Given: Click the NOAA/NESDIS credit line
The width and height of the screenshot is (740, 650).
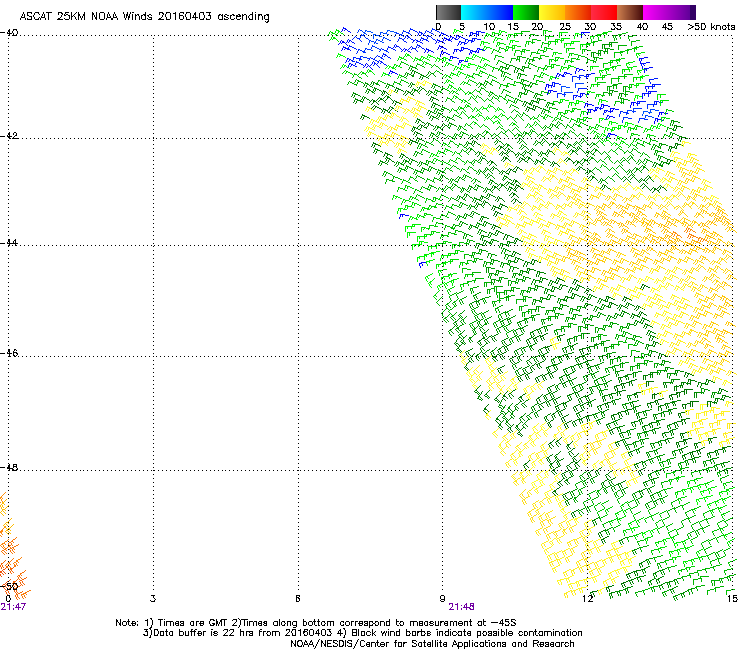Looking at the screenshot, I should coord(432,644).
